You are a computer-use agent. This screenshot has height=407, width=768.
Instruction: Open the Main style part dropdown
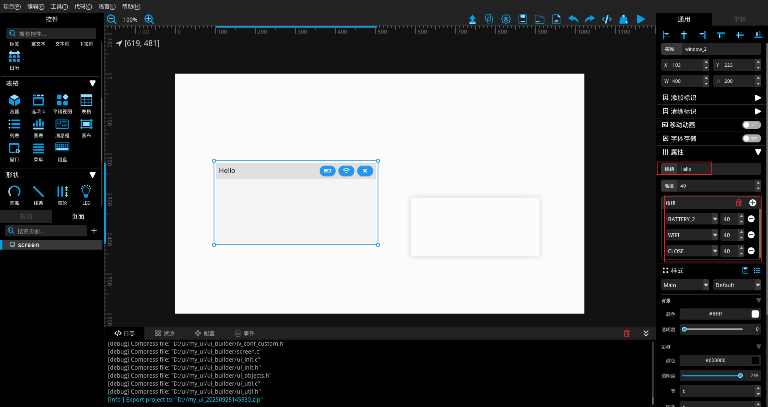click(x=685, y=285)
